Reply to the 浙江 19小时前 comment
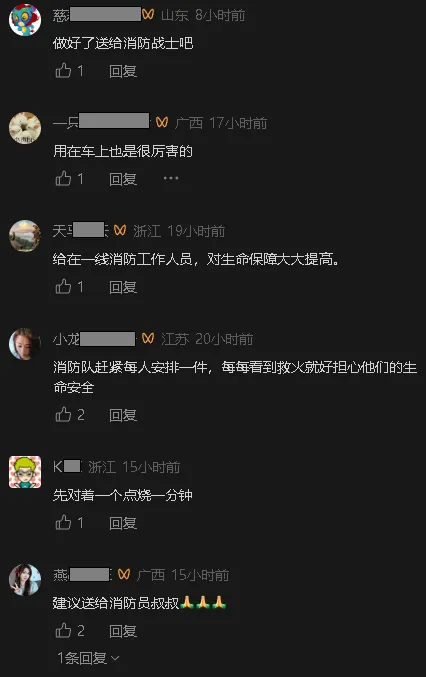This screenshot has height=677, width=426. 123,287
